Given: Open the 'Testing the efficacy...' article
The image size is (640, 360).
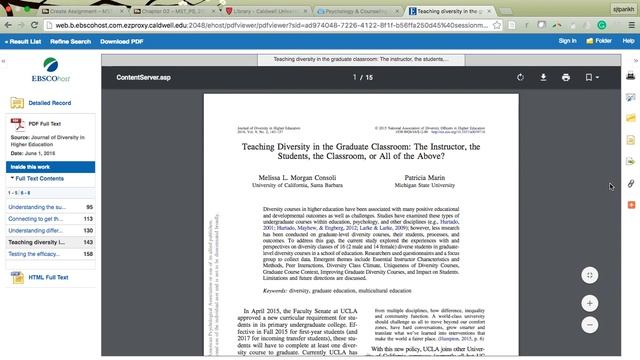Looking at the screenshot, I should (34, 254).
